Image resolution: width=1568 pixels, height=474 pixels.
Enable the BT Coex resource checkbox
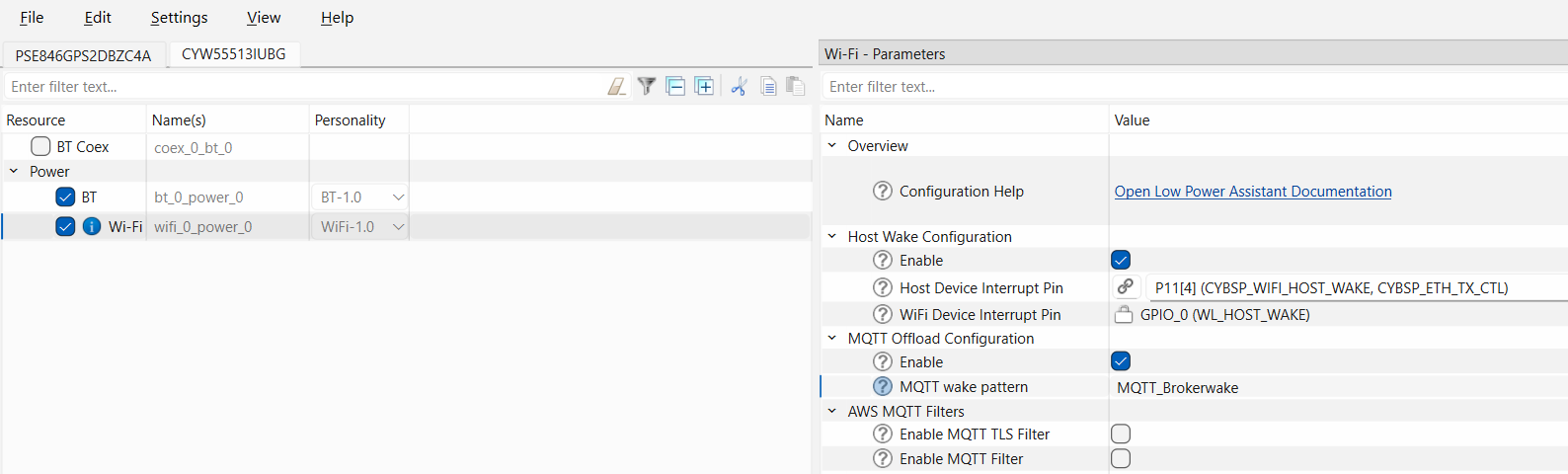(40, 146)
